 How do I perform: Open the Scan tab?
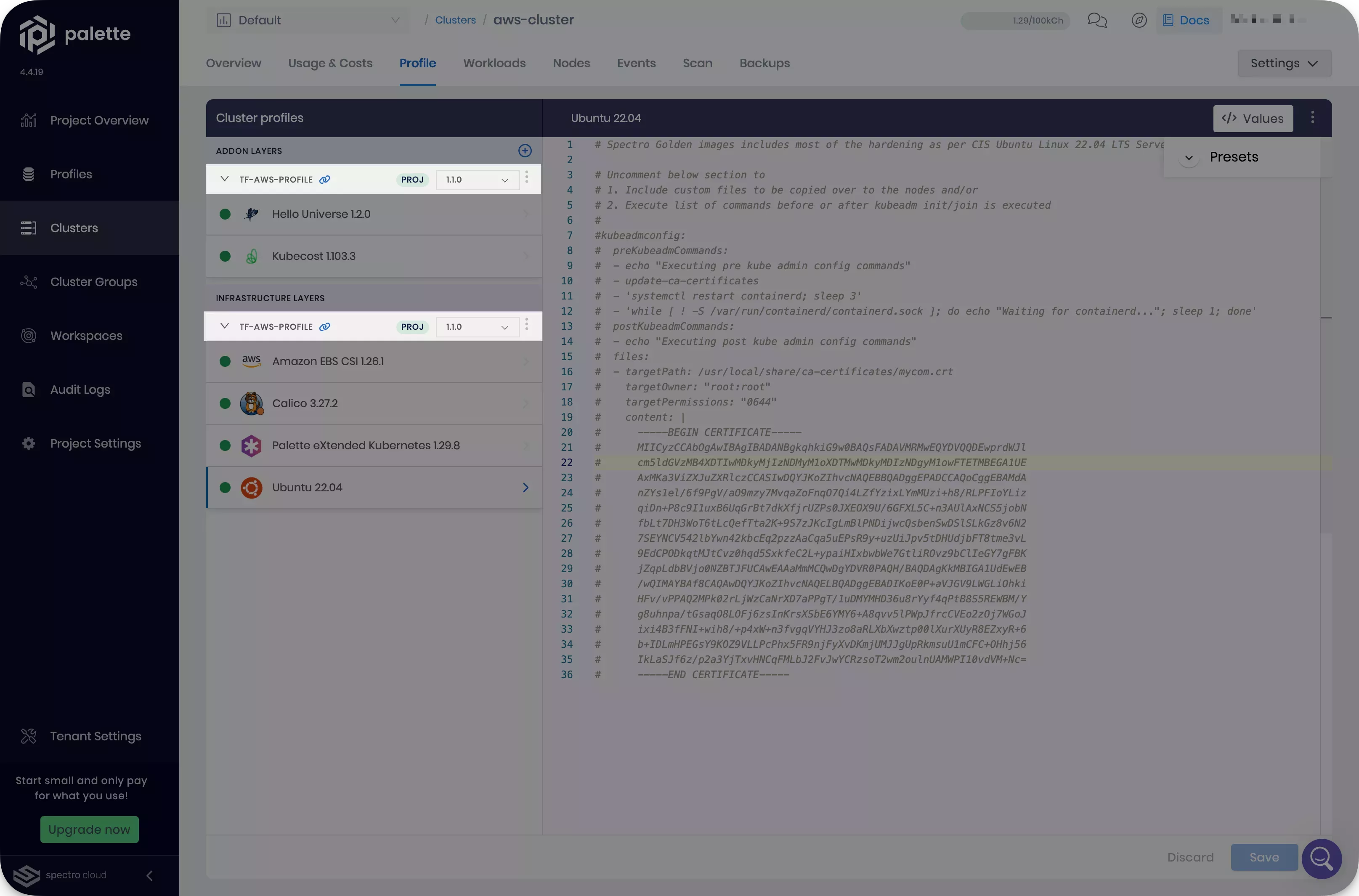[x=697, y=64]
